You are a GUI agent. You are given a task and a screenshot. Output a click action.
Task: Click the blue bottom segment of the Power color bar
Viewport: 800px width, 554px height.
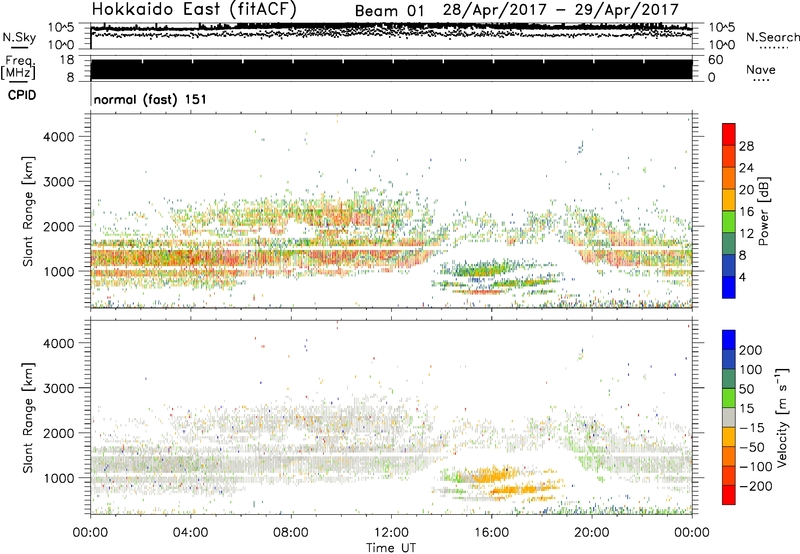click(x=729, y=287)
